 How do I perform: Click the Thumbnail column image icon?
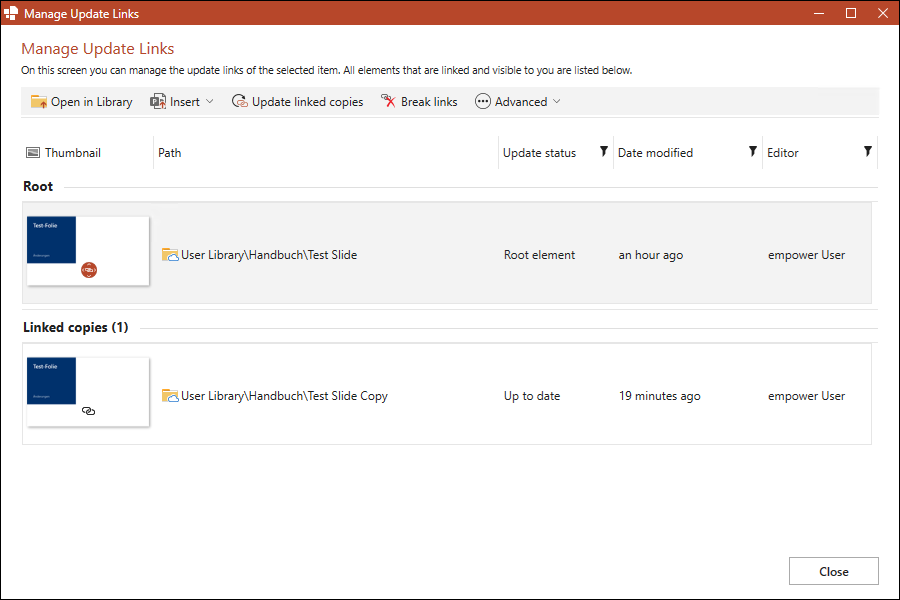33,153
